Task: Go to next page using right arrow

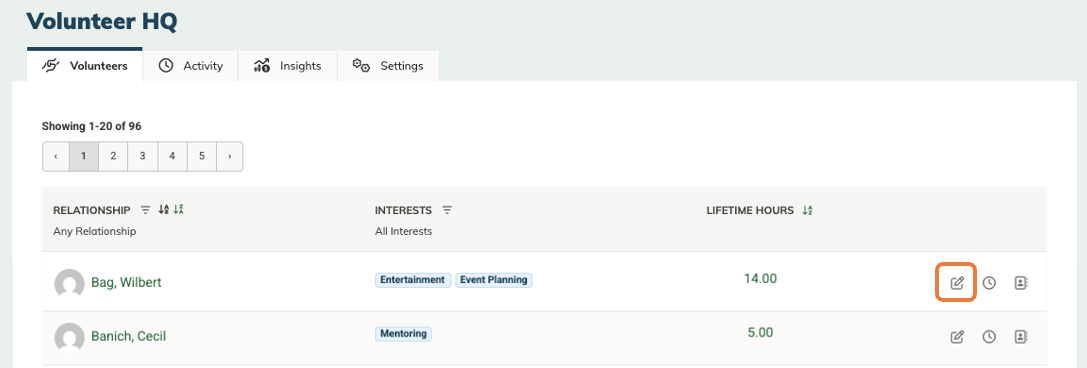Action: point(229,157)
